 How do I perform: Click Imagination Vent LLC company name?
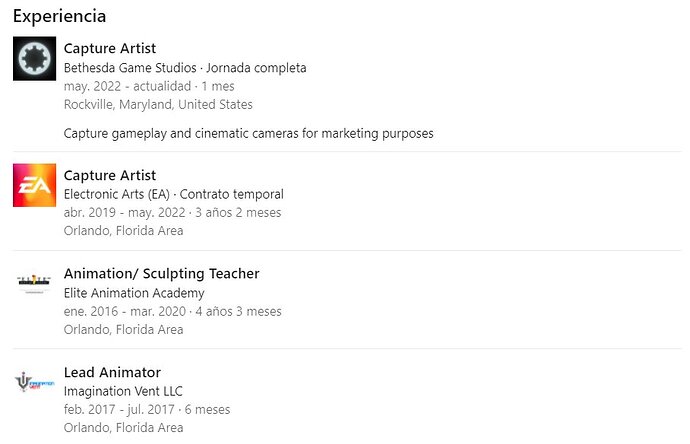point(123,391)
